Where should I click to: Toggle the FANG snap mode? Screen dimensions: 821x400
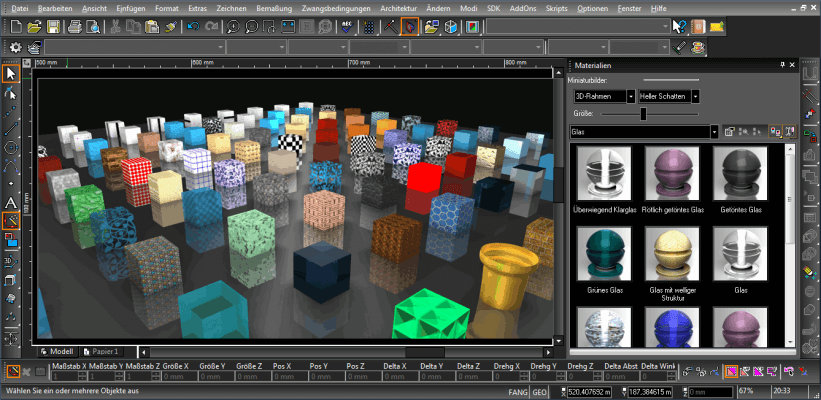pyautogui.click(x=518, y=392)
